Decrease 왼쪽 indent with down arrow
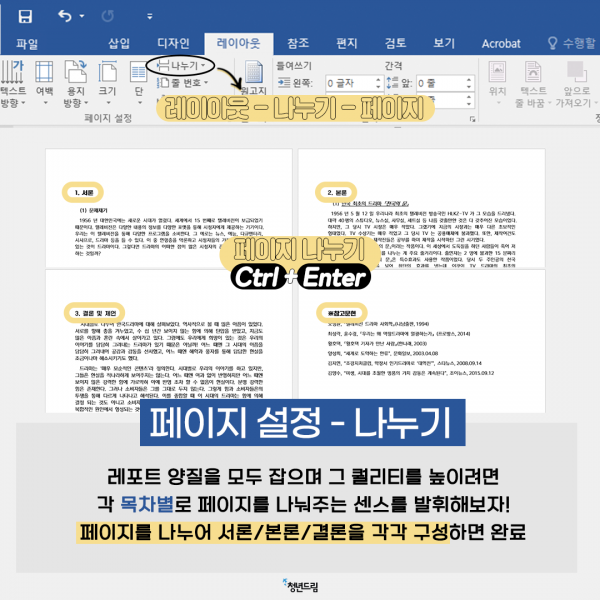 [x=378, y=87]
